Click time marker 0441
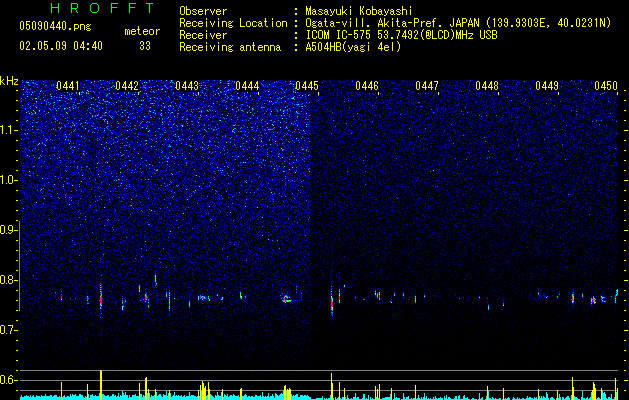The image size is (629, 400). [x=67, y=86]
